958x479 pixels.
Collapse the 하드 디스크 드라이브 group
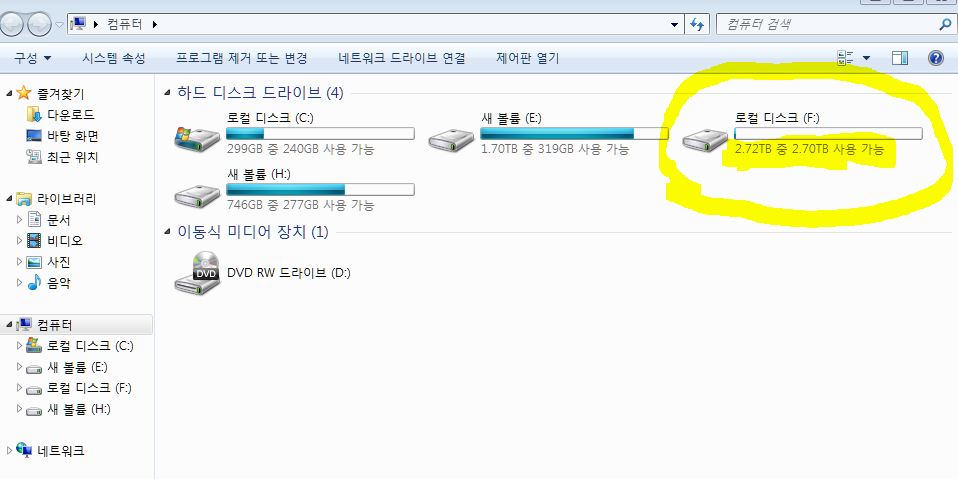coord(167,93)
